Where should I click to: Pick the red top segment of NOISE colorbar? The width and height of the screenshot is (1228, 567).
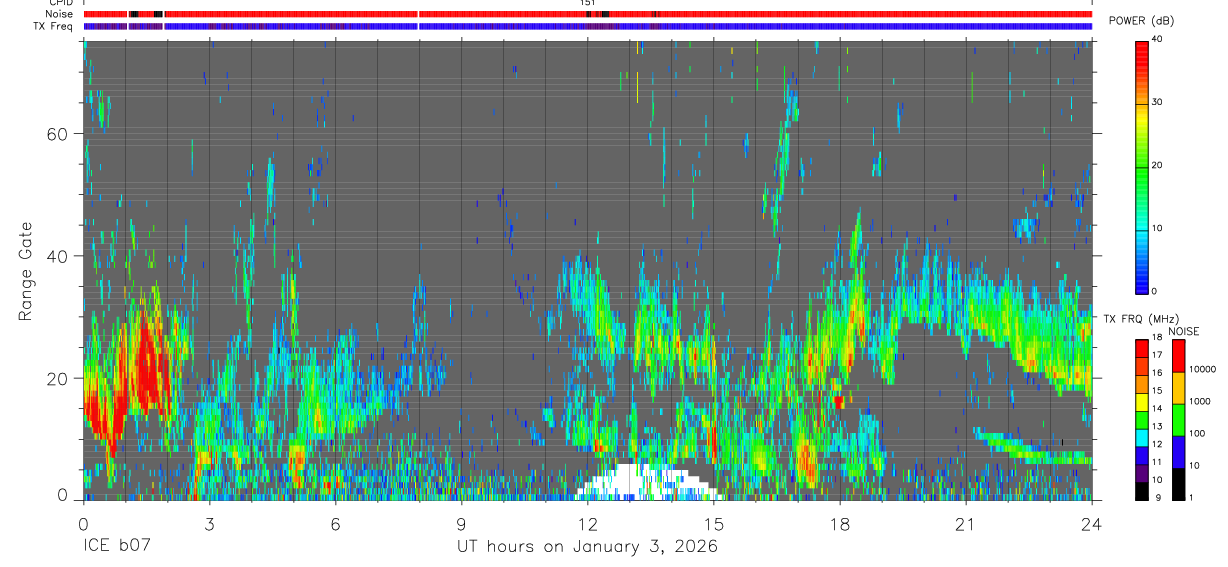[1178, 355]
